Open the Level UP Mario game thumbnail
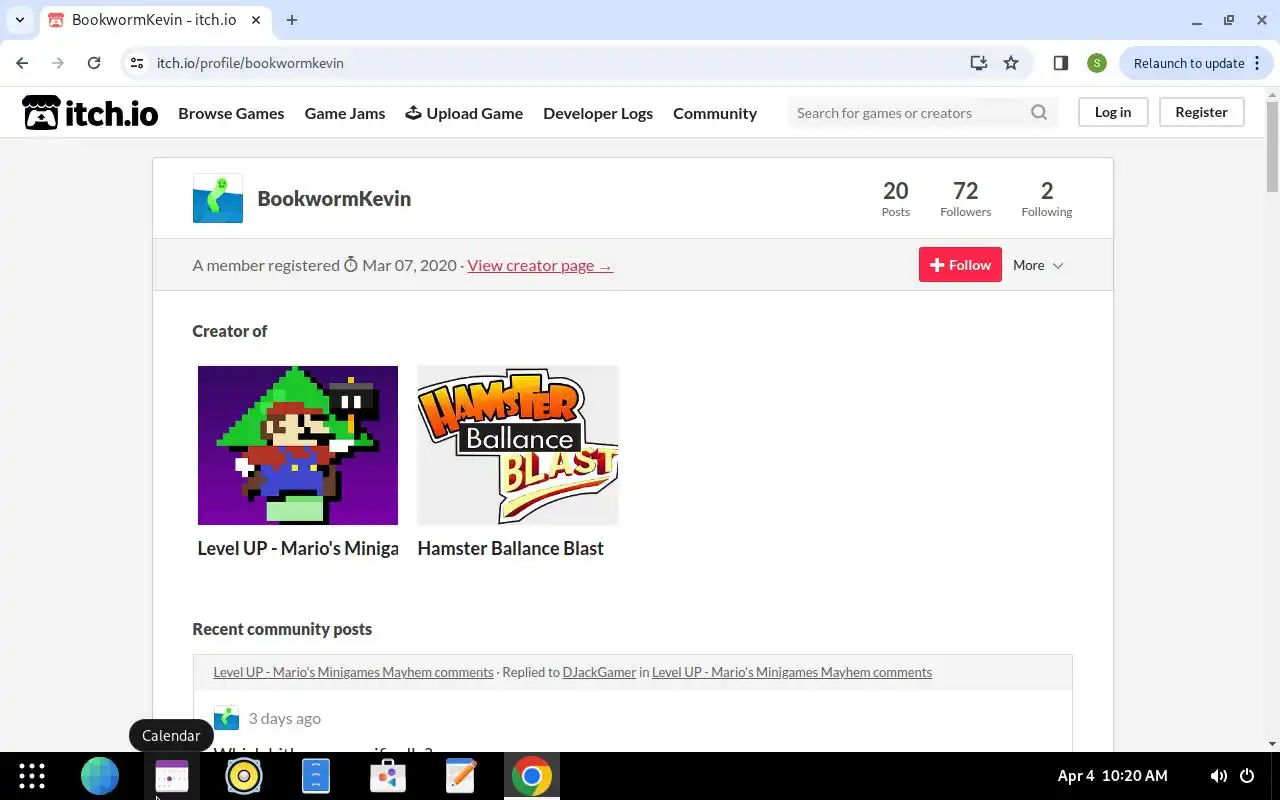Viewport: 1280px width, 800px height. click(298, 445)
